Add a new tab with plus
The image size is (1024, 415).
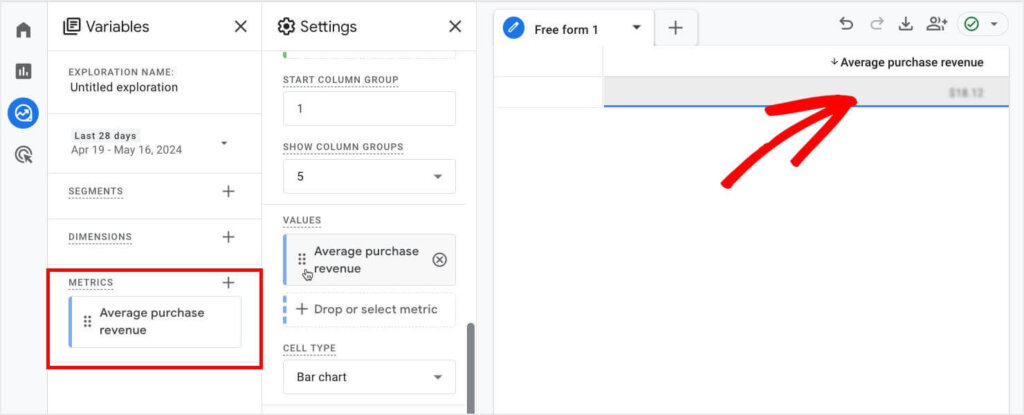point(675,27)
